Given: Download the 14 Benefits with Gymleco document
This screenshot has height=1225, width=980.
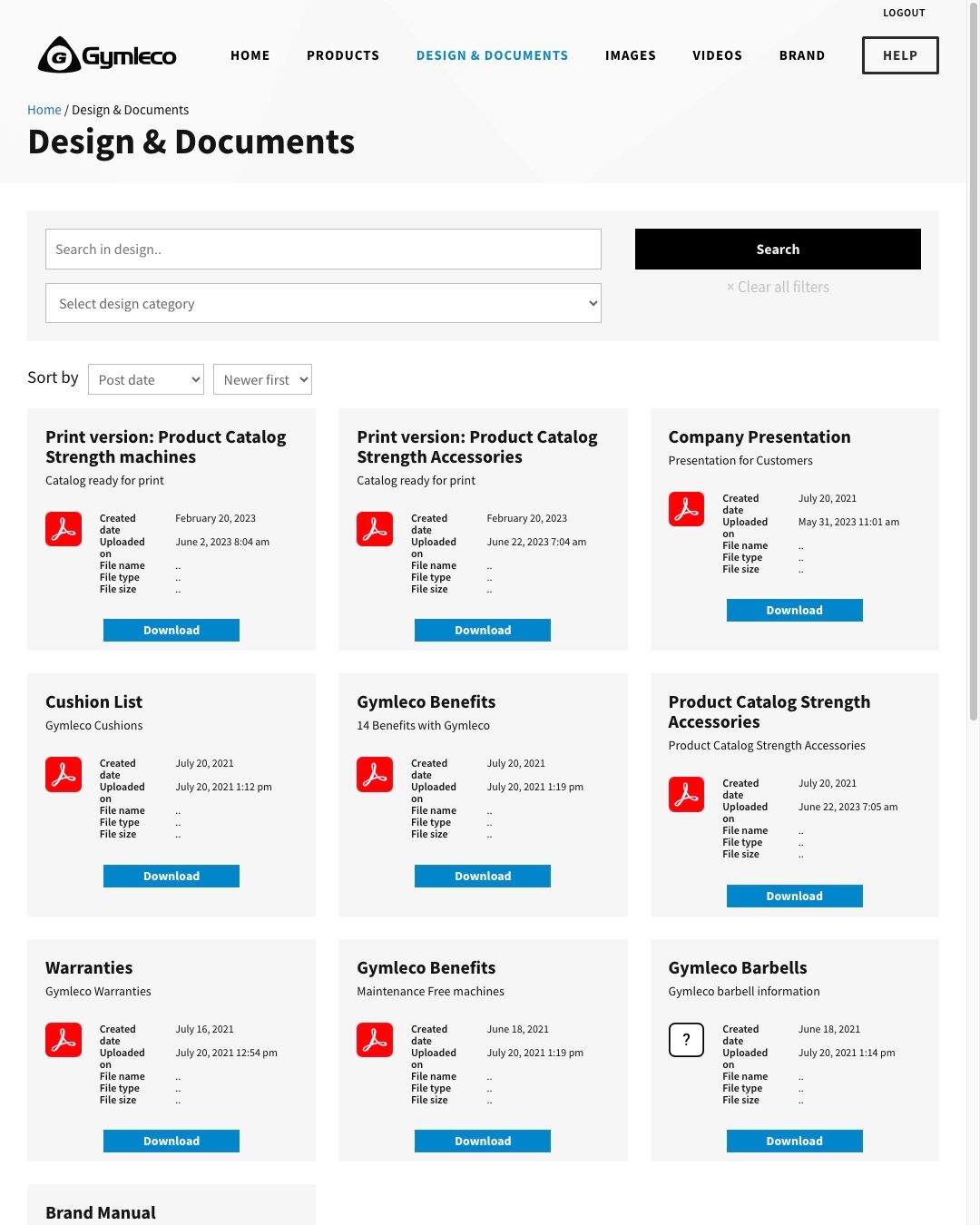Looking at the screenshot, I should [x=483, y=876].
